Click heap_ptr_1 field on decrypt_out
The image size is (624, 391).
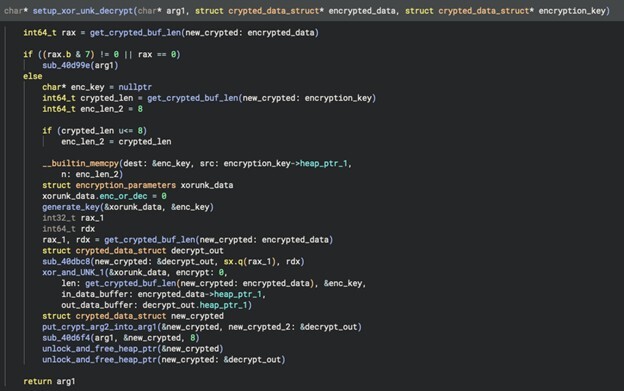(x=224, y=305)
